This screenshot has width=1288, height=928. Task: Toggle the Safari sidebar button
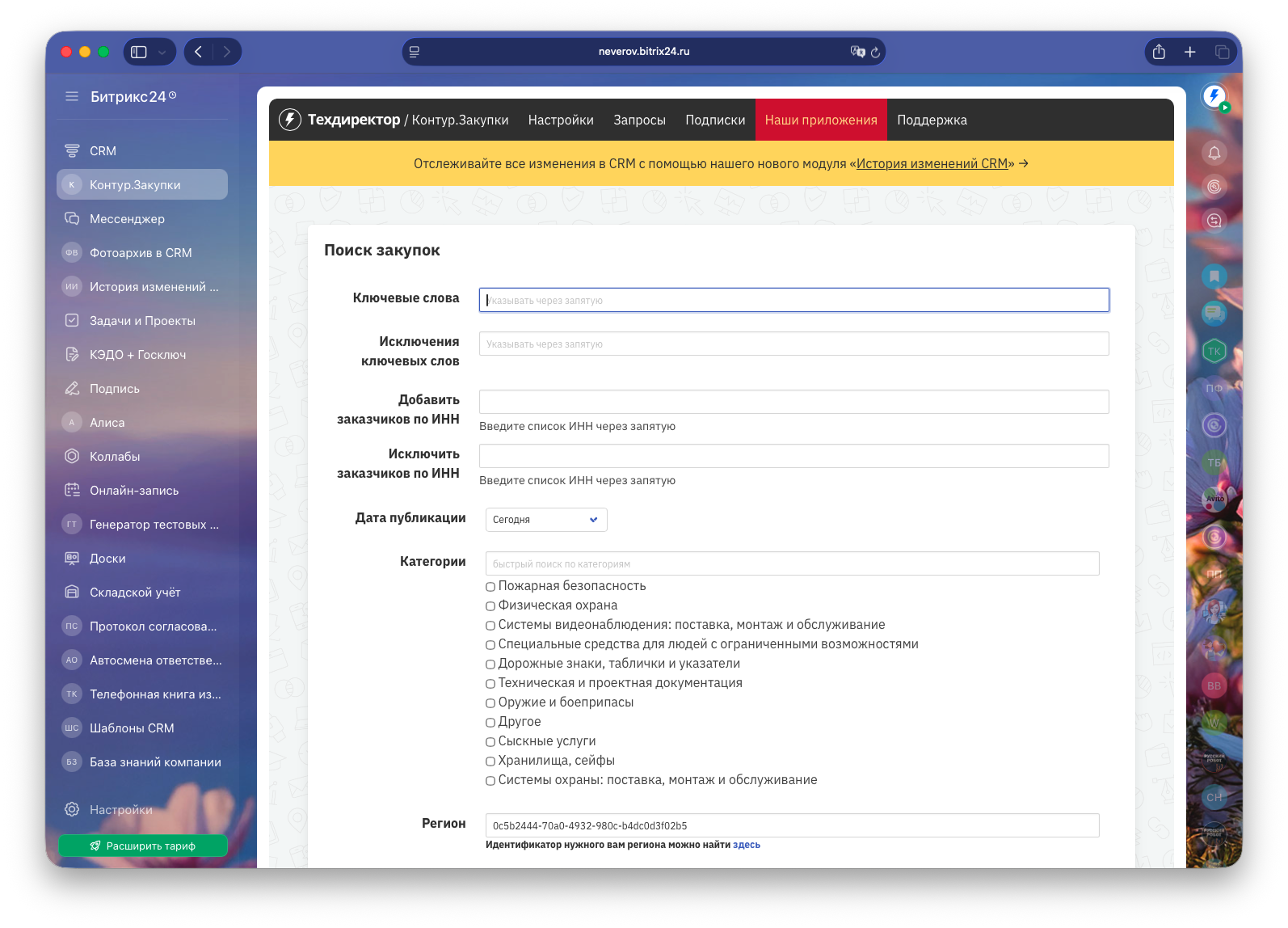139,52
